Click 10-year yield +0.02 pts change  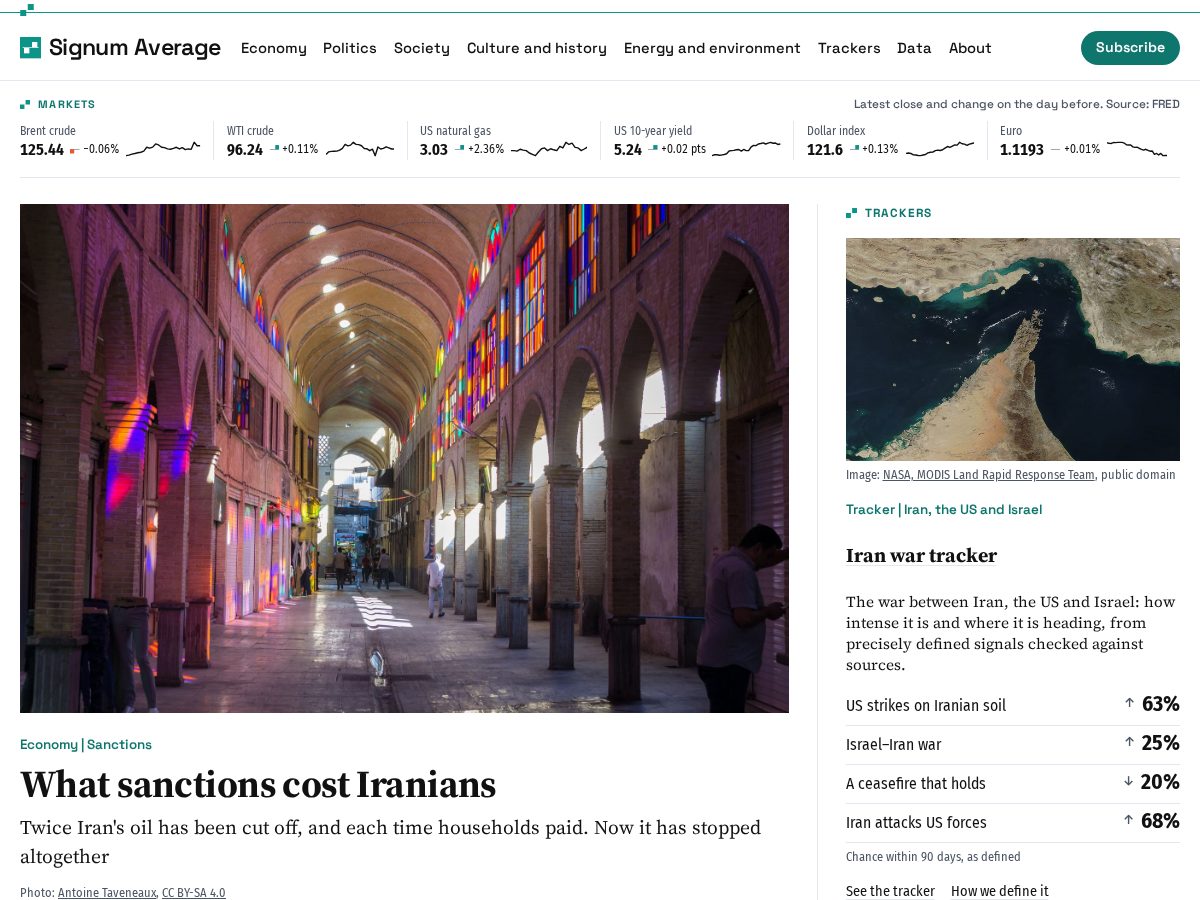point(683,150)
